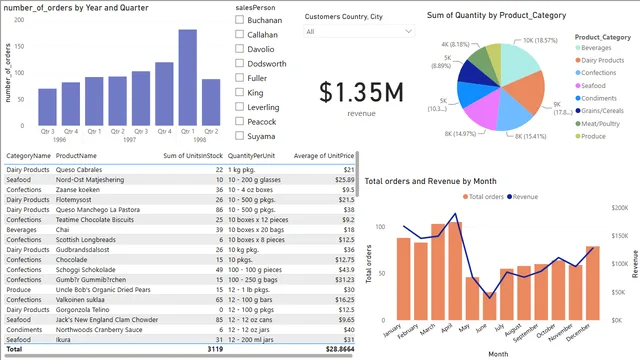Image resolution: width=640 pixels, height=360 pixels.
Task: Click the table's horizontal scrollbar
Action: point(178,356)
